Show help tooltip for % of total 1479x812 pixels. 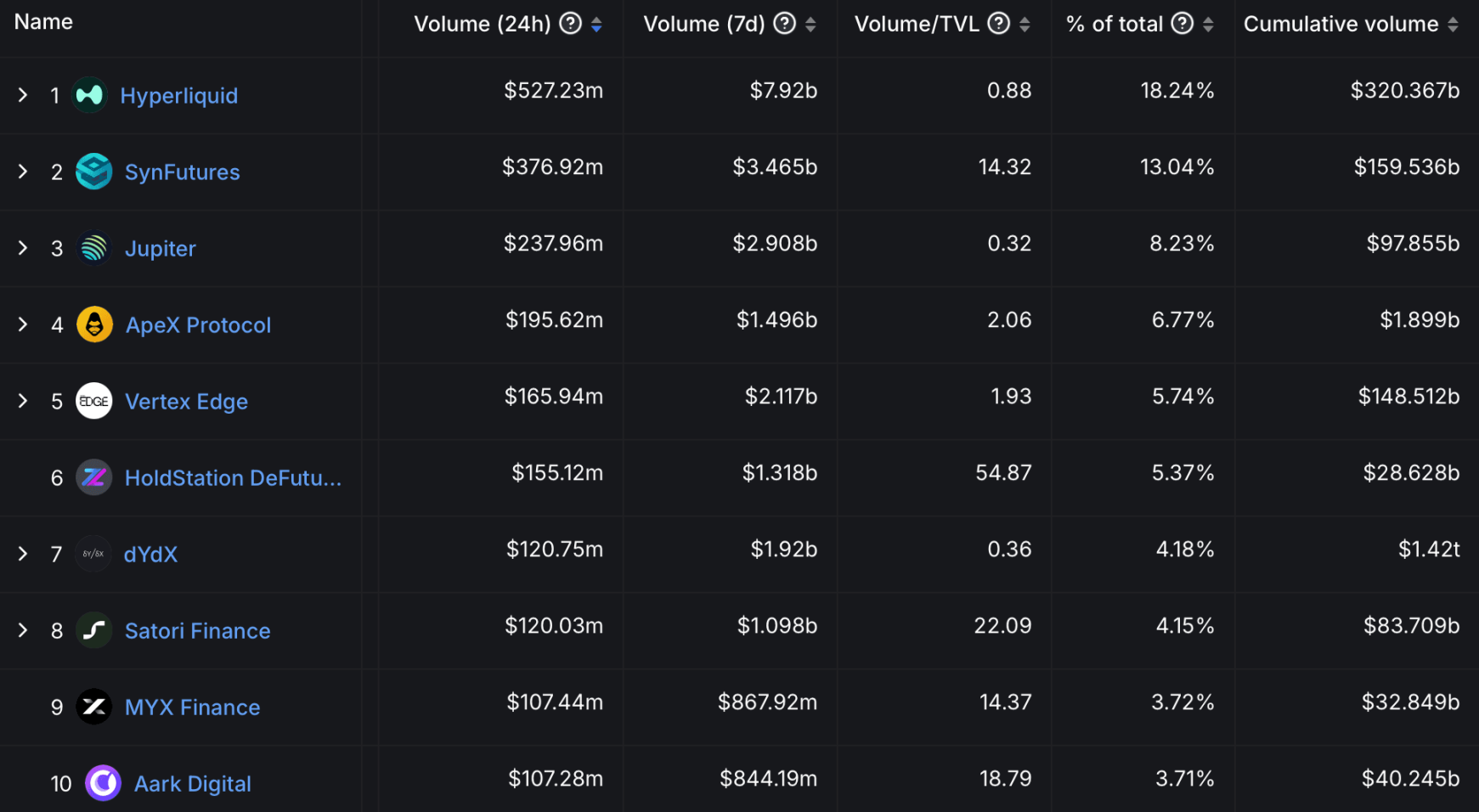click(x=1183, y=24)
